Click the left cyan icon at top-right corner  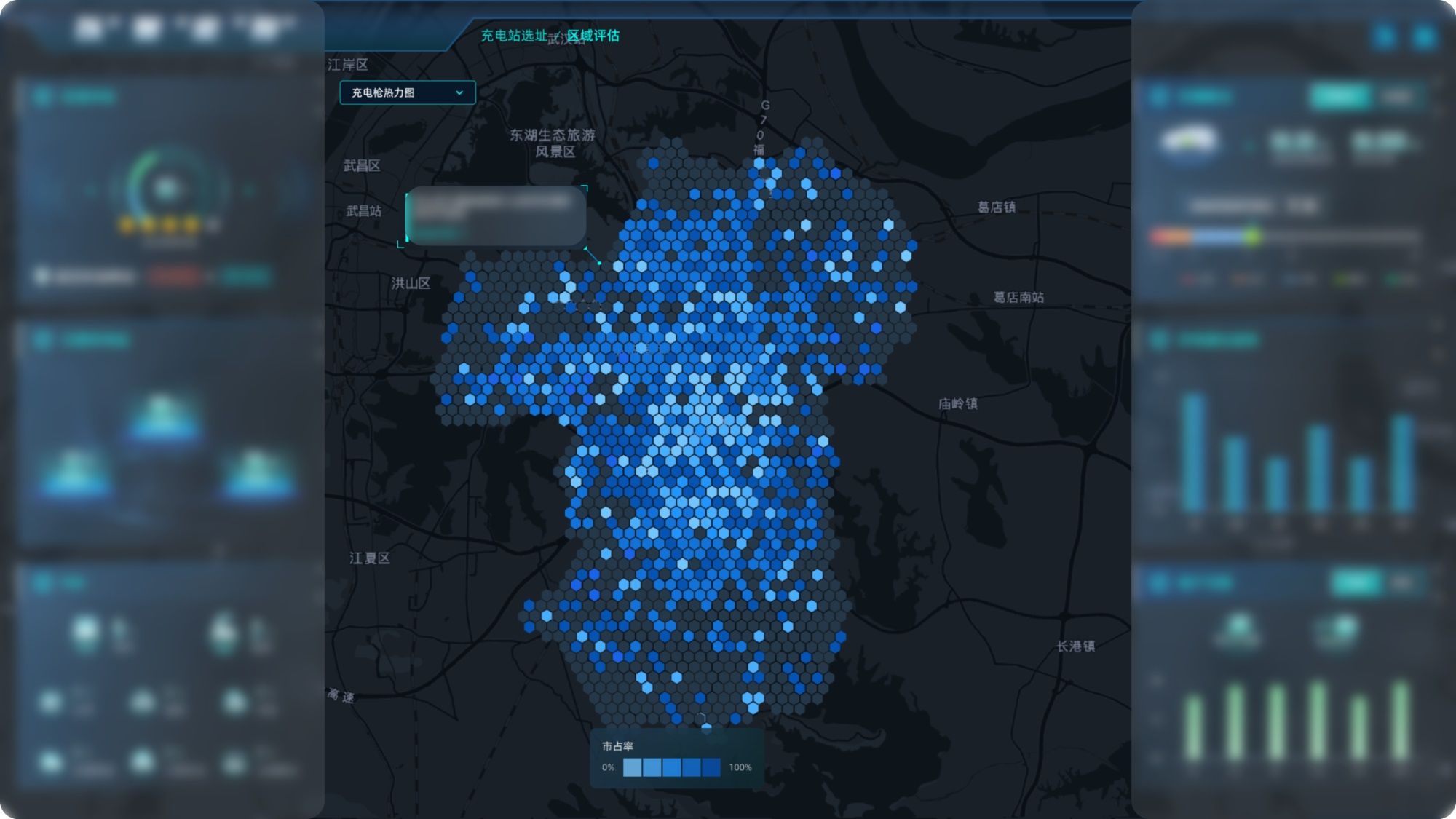click(1385, 36)
